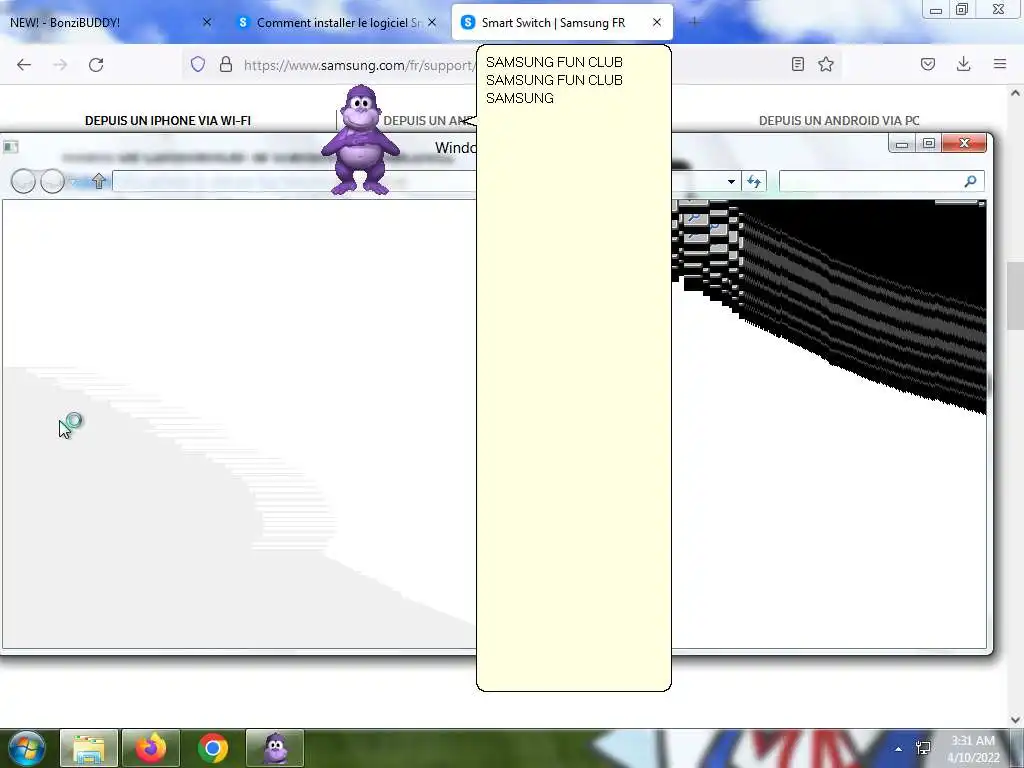This screenshot has width=1024, height=768.
Task: Save page to Pocket
Action: [928, 64]
